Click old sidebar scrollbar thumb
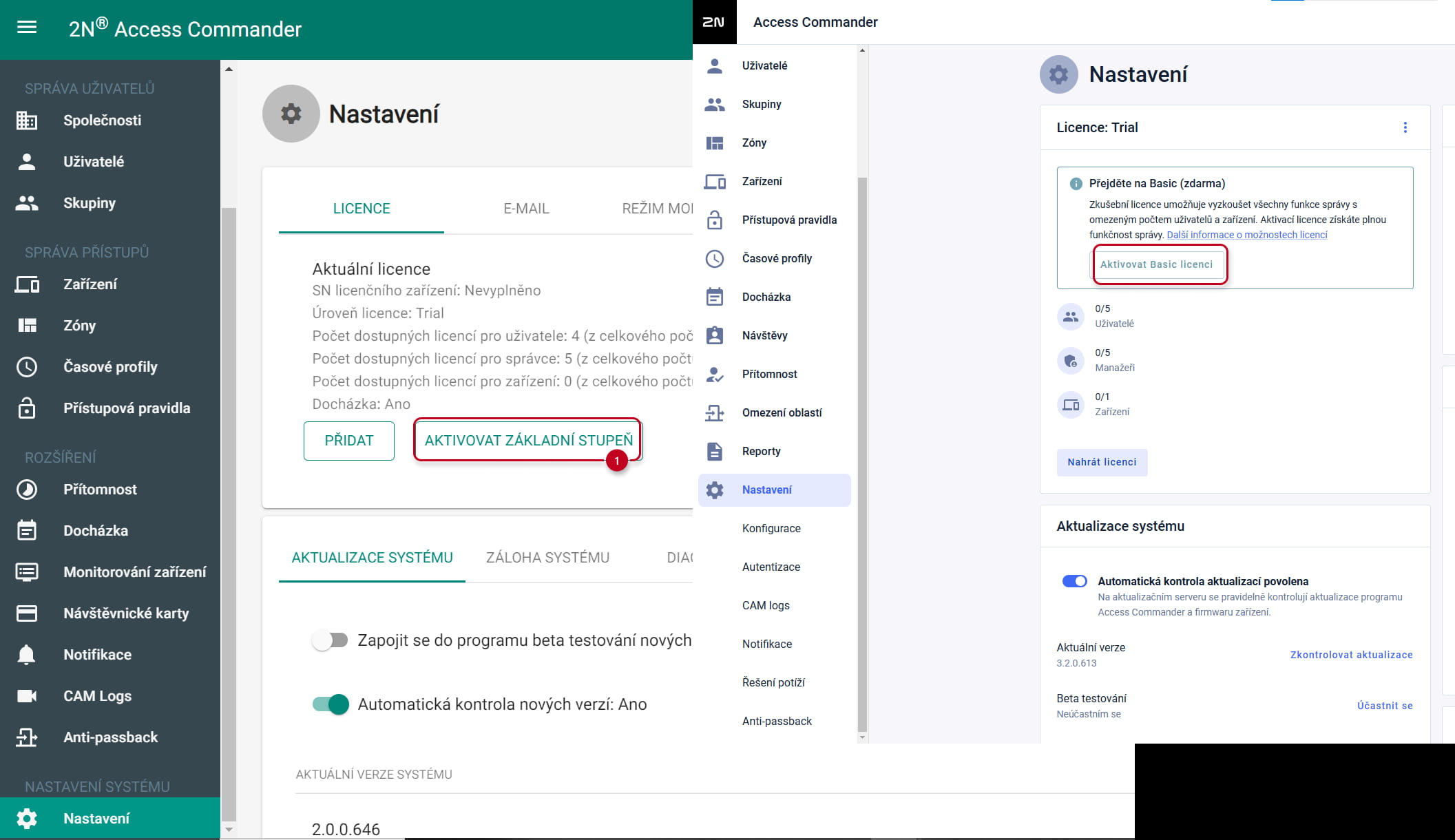The height and width of the screenshot is (840, 1455). [x=229, y=513]
